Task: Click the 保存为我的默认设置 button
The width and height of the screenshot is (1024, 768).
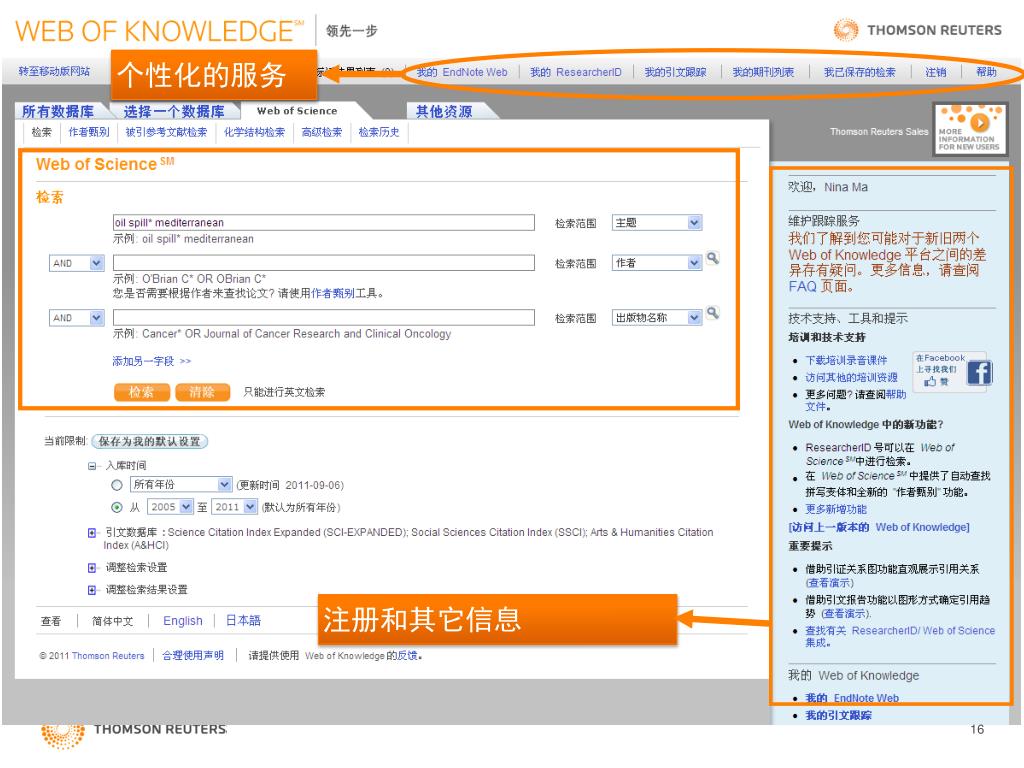Action: 150,441
